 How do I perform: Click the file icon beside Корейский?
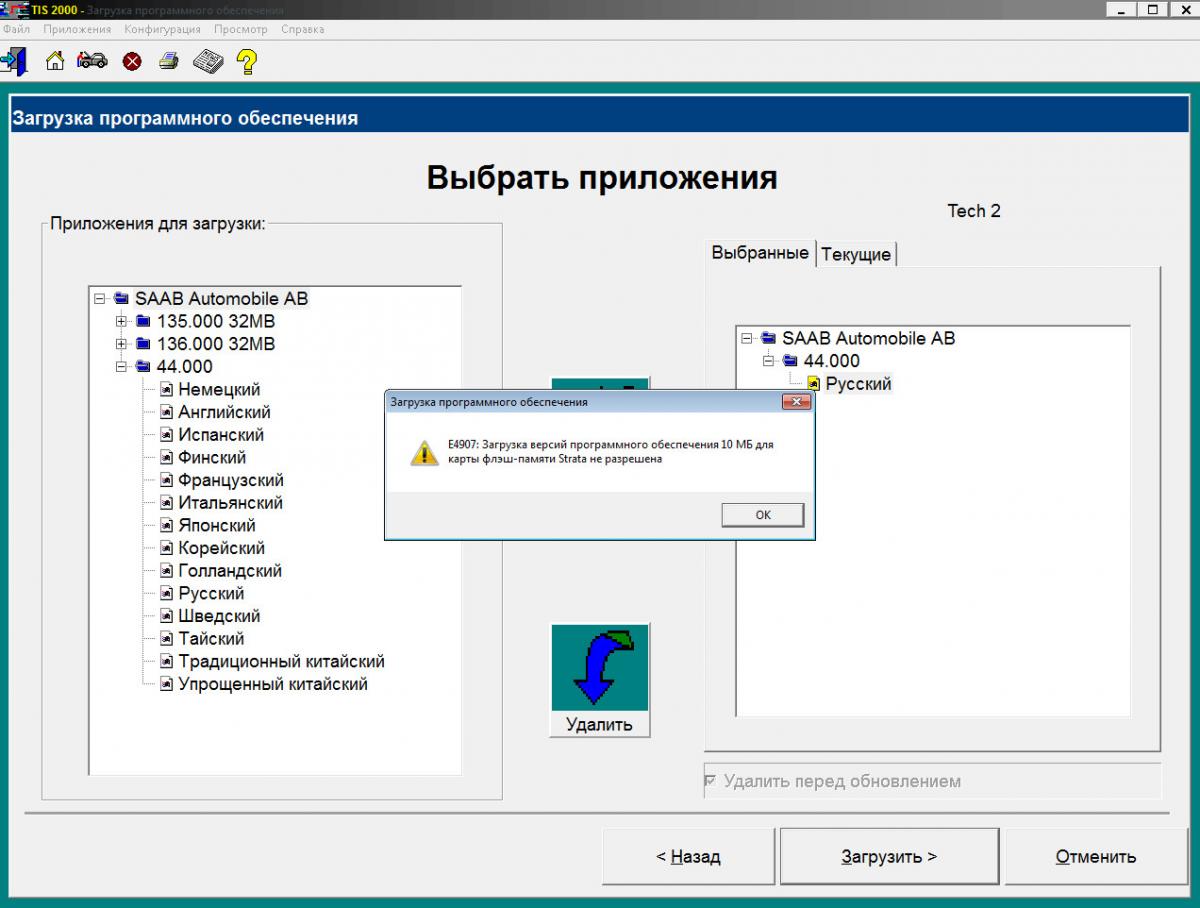pos(167,548)
